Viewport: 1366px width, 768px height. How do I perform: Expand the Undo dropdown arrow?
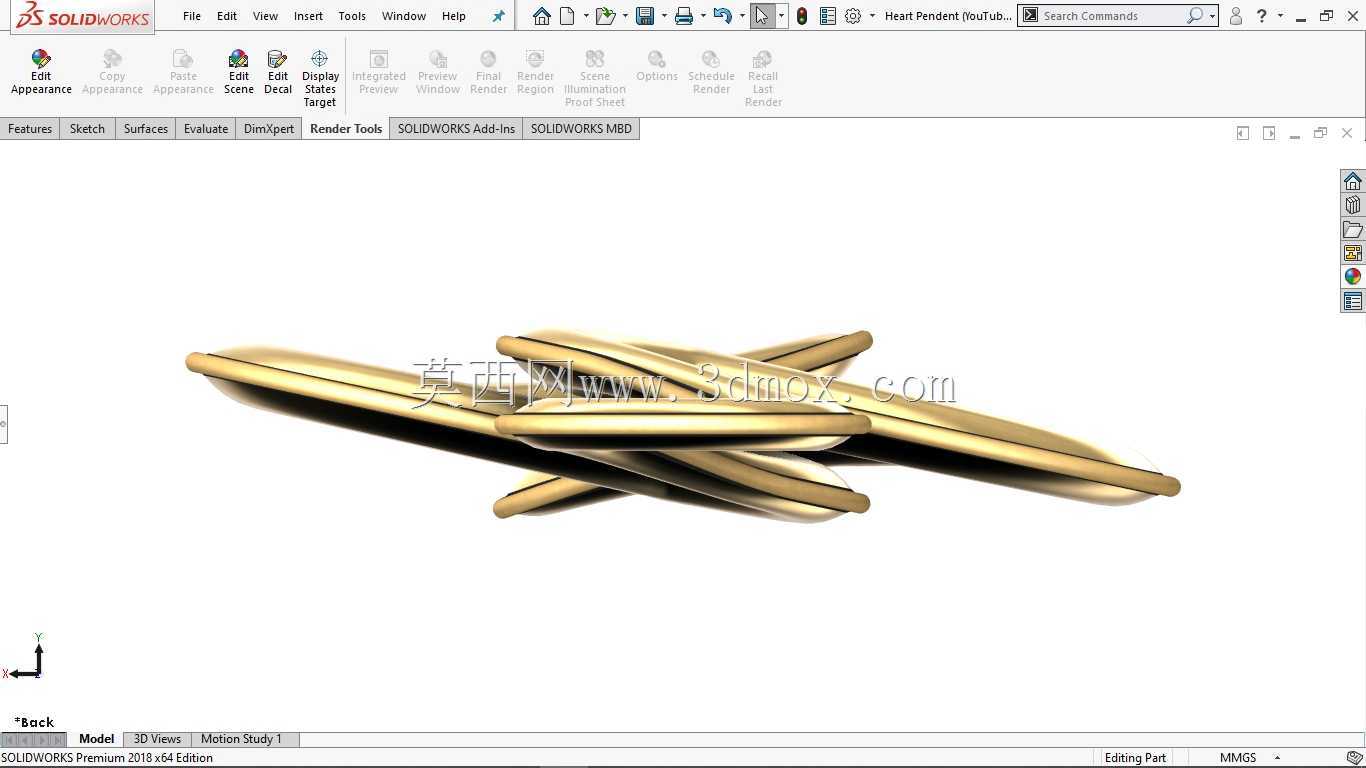pyautogui.click(x=742, y=16)
